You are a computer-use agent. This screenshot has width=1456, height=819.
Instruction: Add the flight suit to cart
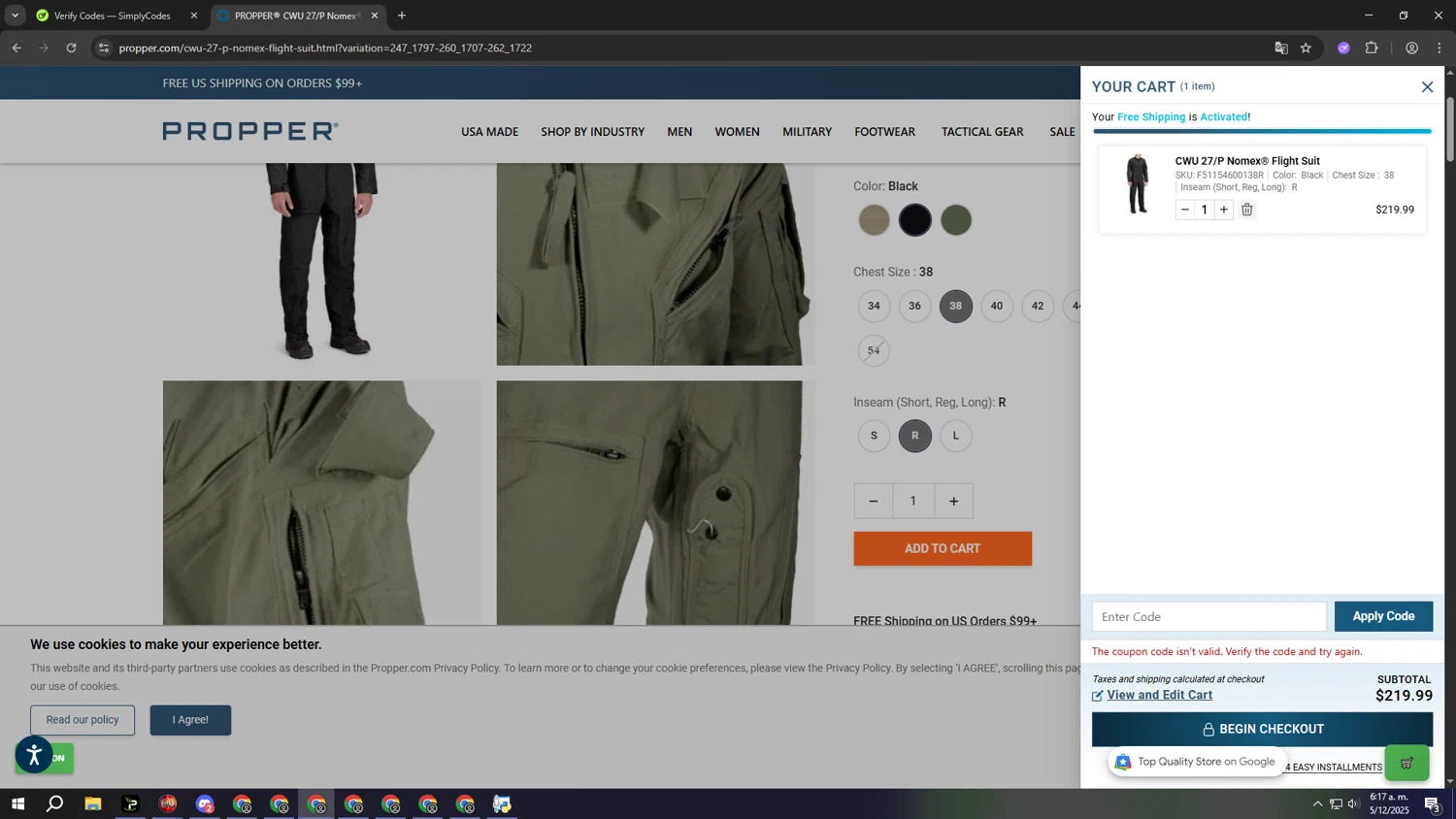pyautogui.click(x=943, y=548)
